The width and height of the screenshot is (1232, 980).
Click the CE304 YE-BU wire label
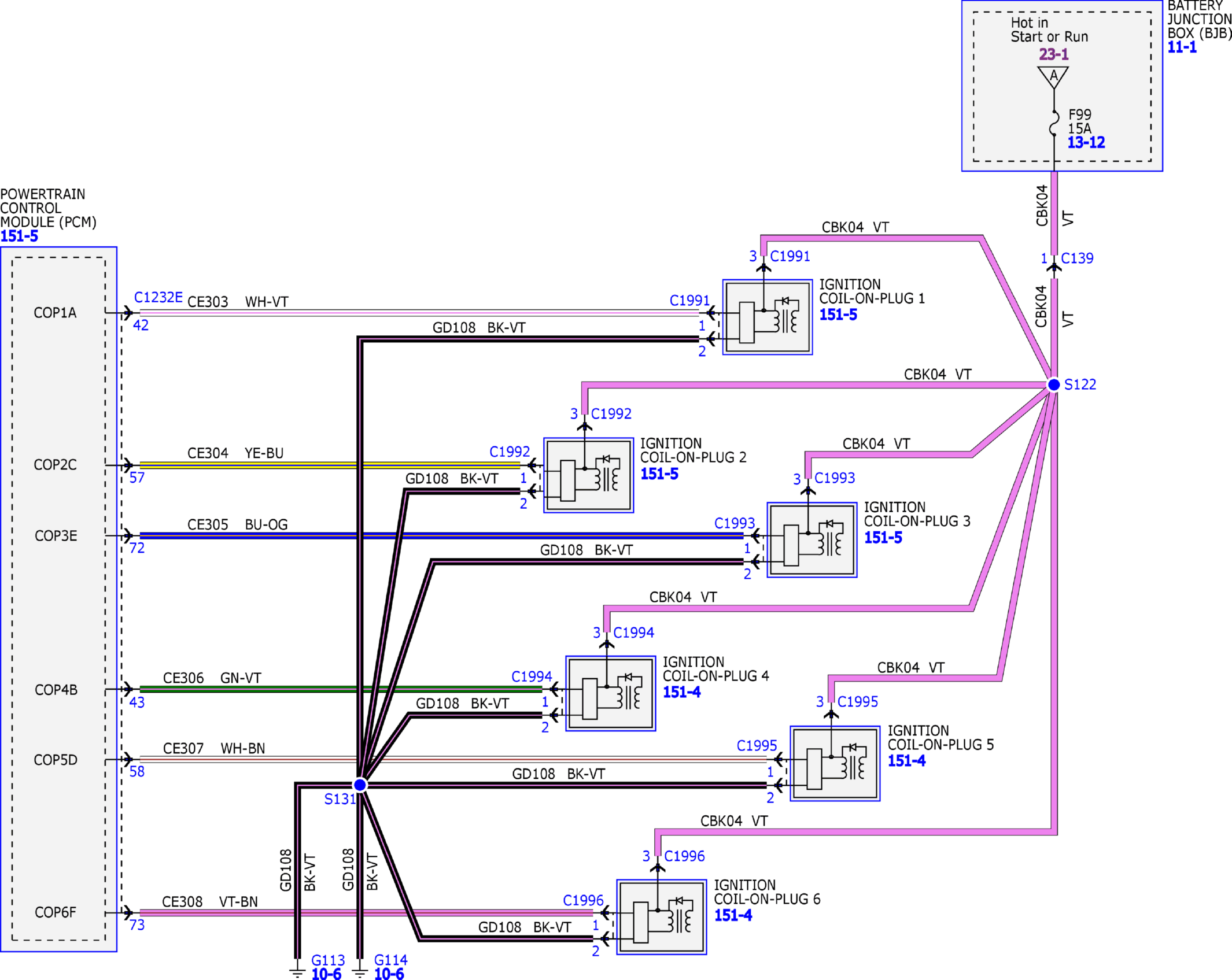pos(235,453)
